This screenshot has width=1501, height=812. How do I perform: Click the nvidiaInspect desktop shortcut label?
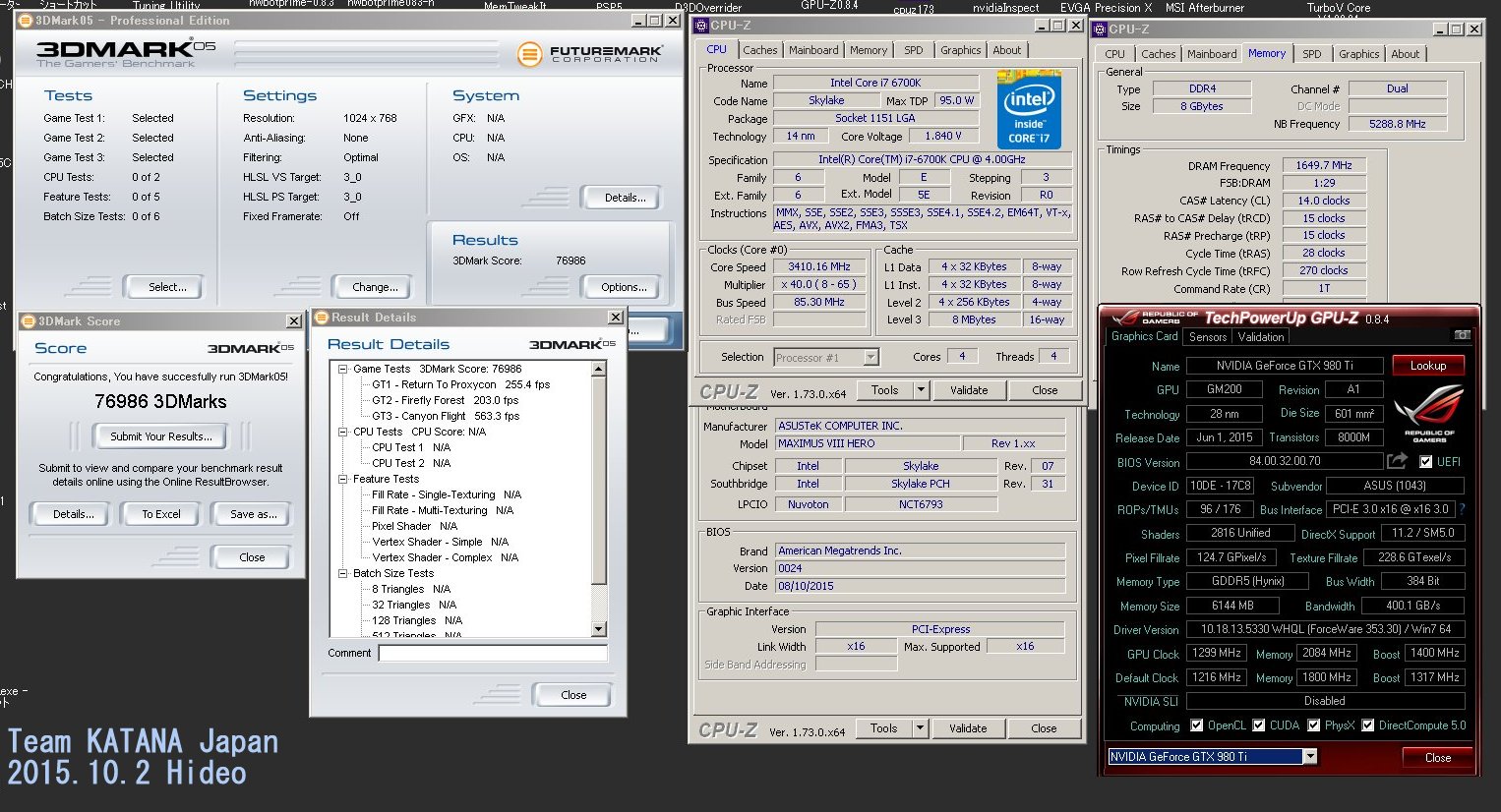click(x=1005, y=8)
